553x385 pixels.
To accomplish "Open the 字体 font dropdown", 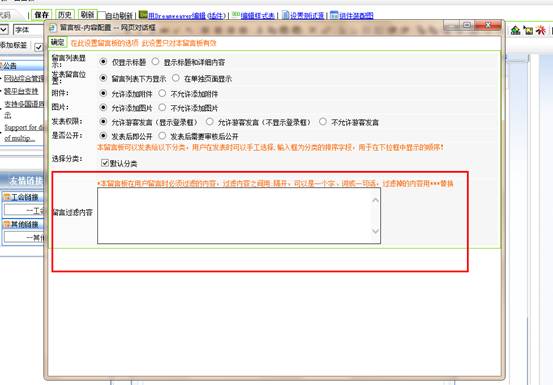I will point(28,30).
